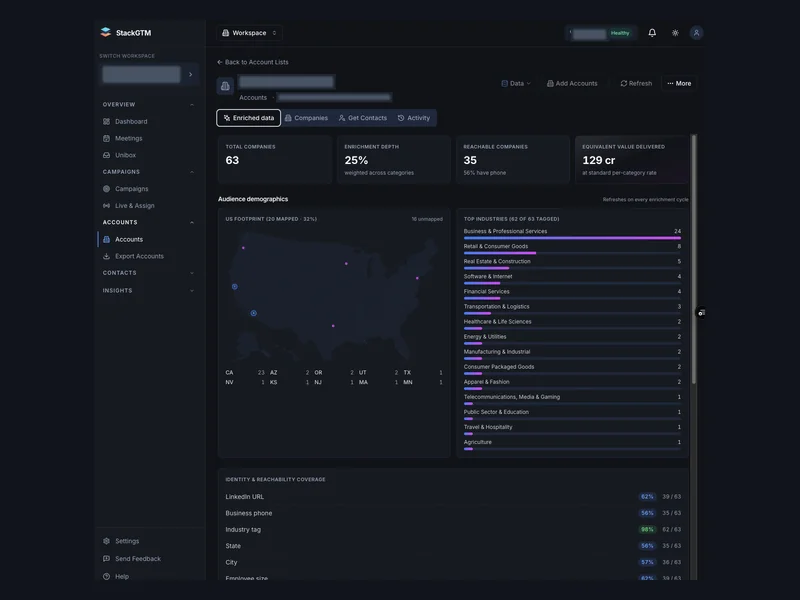Click the Help question mark icon

tap(107, 577)
